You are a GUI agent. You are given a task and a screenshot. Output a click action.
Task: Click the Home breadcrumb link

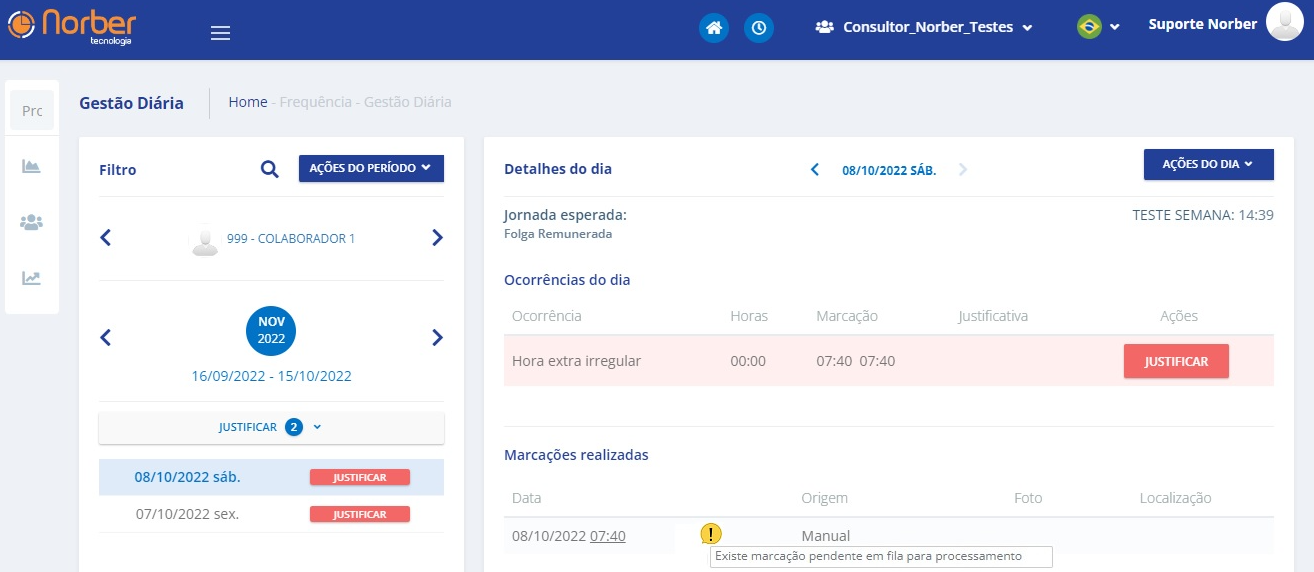pos(248,102)
